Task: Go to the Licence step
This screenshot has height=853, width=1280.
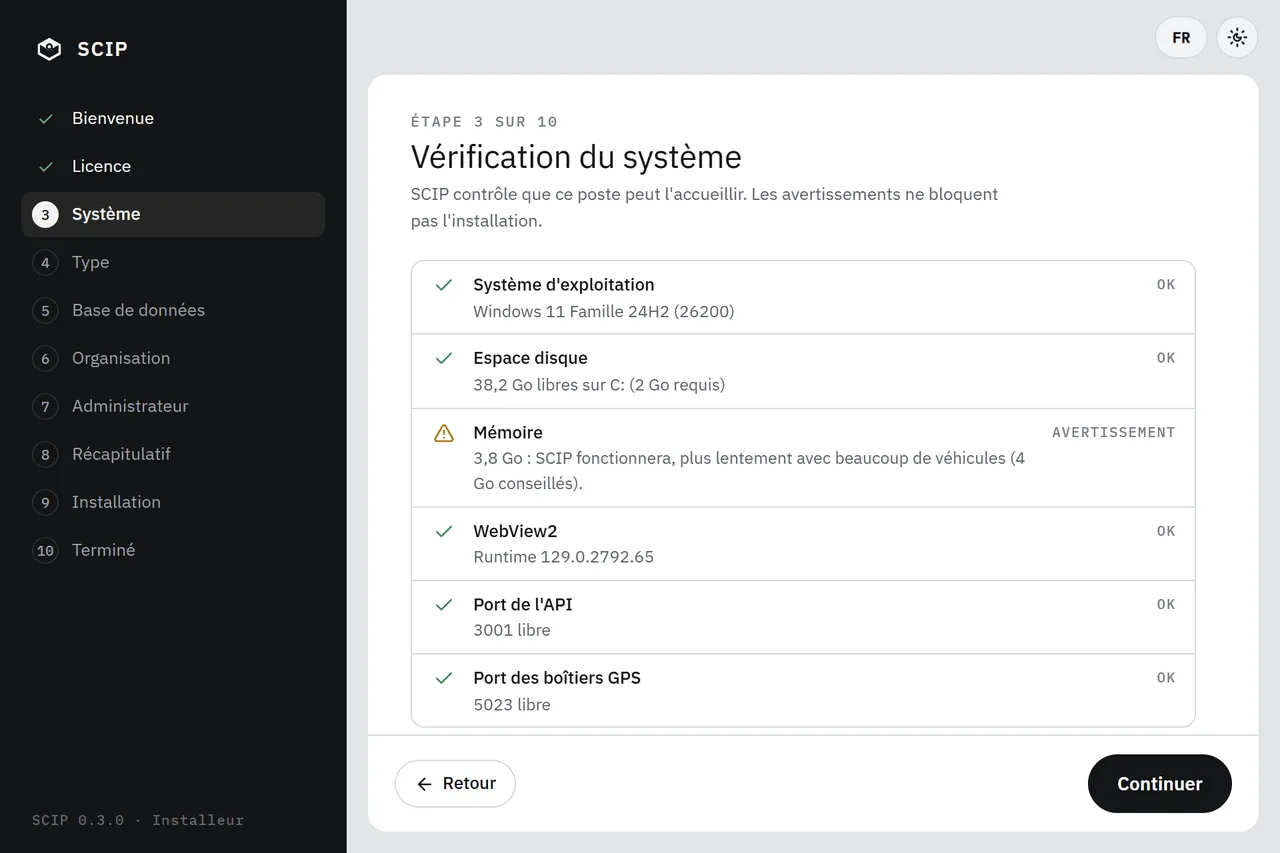Action: pos(173,166)
